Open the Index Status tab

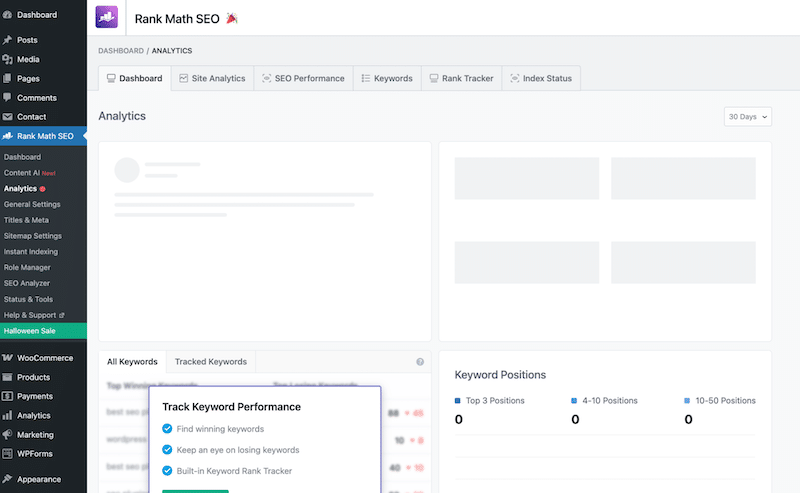pyautogui.click(x=541, y=78)
